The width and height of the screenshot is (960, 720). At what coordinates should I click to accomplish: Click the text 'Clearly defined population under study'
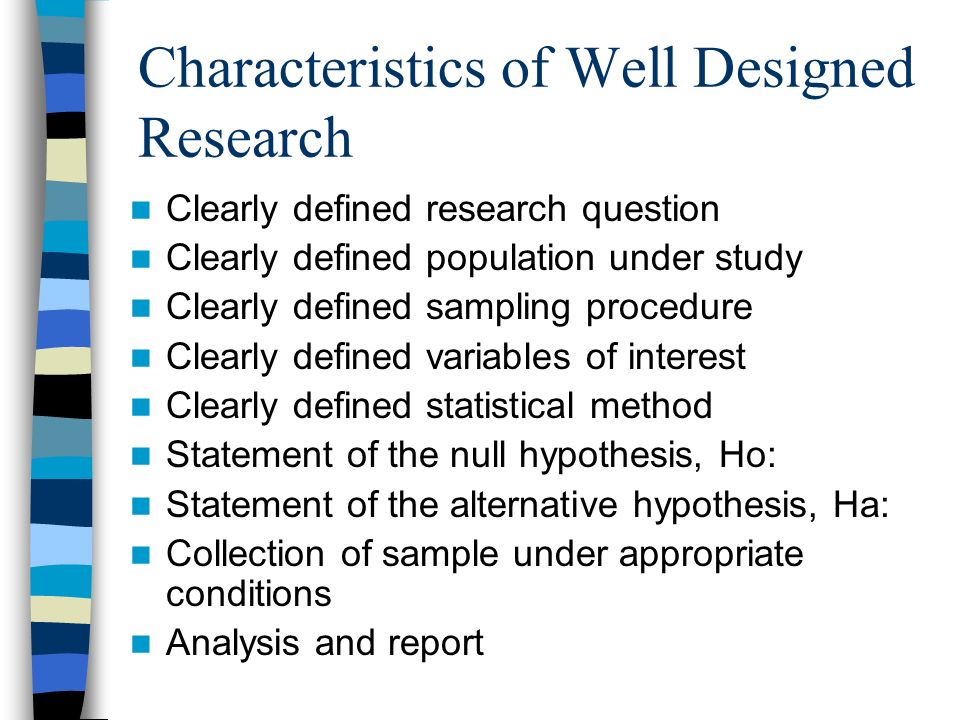tap(484, 259)
